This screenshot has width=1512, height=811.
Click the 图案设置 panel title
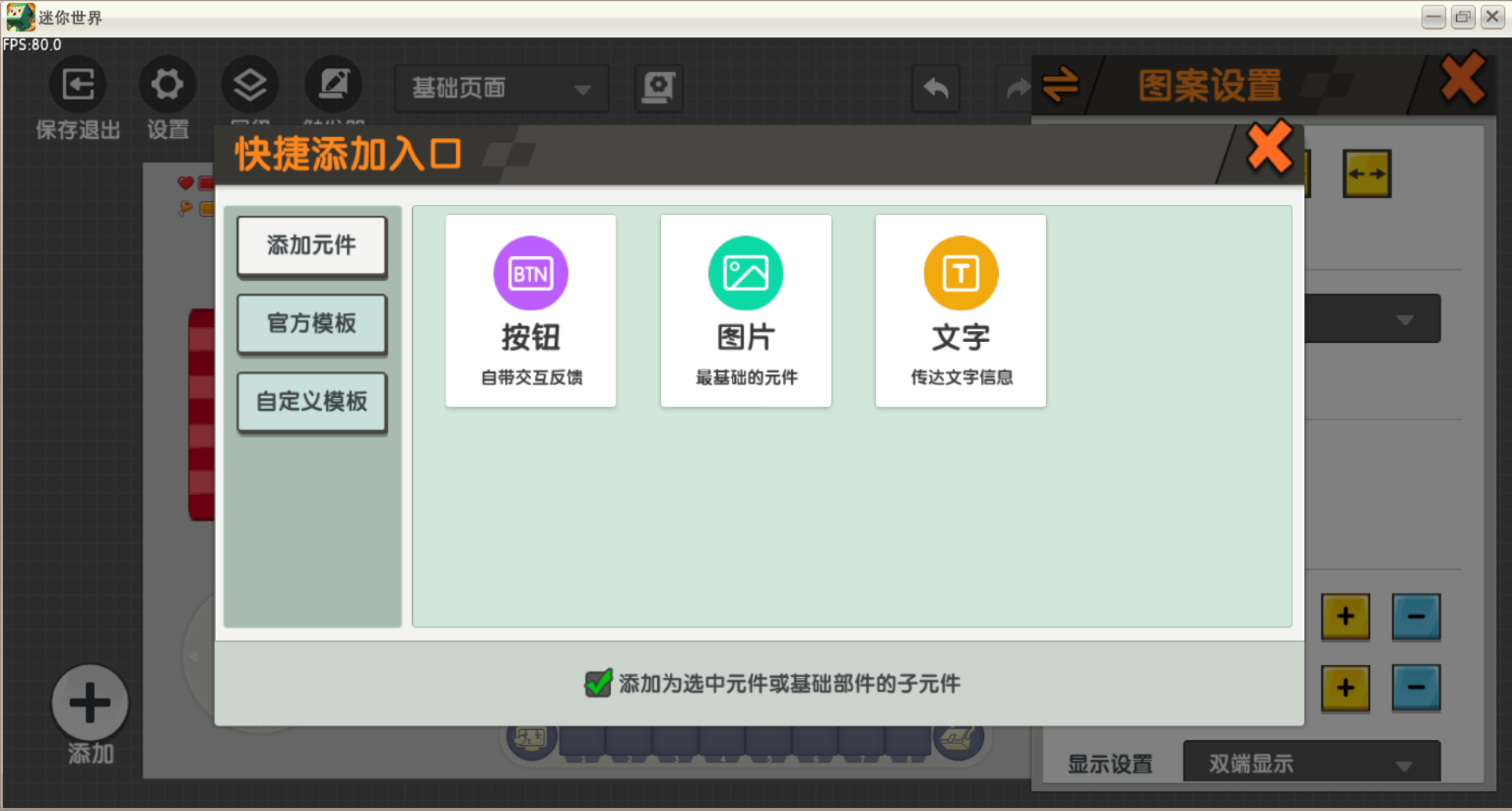[1210, 85]
